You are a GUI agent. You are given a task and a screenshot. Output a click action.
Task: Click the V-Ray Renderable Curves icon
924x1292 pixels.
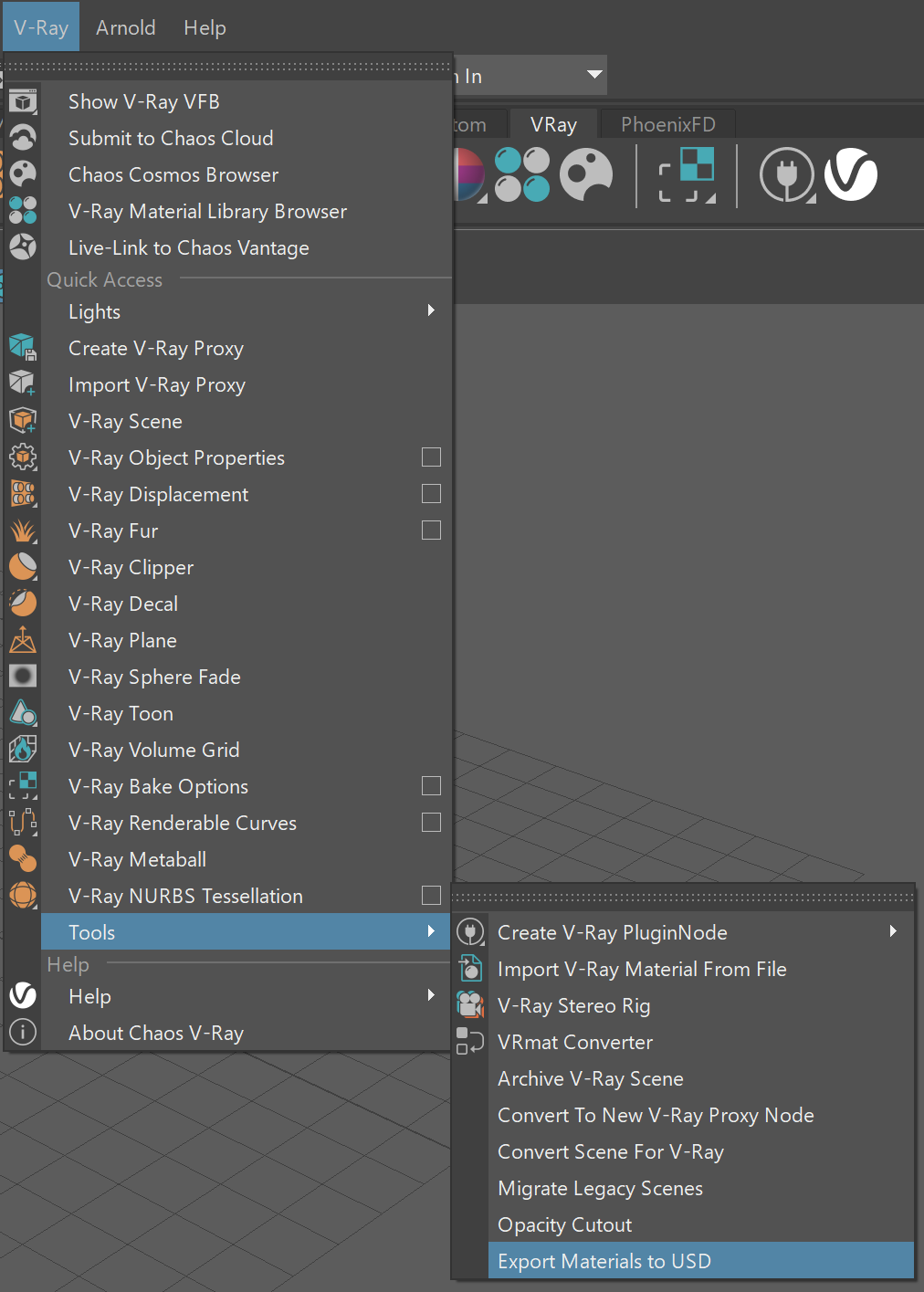coord(23,823)
